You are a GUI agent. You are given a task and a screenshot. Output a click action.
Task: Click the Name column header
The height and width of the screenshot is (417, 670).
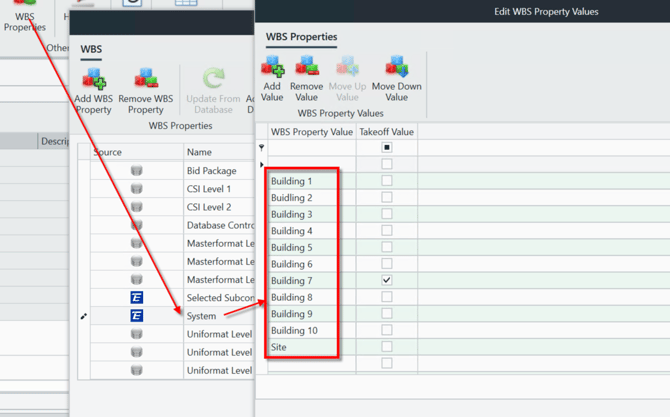[x=200, y=152]
